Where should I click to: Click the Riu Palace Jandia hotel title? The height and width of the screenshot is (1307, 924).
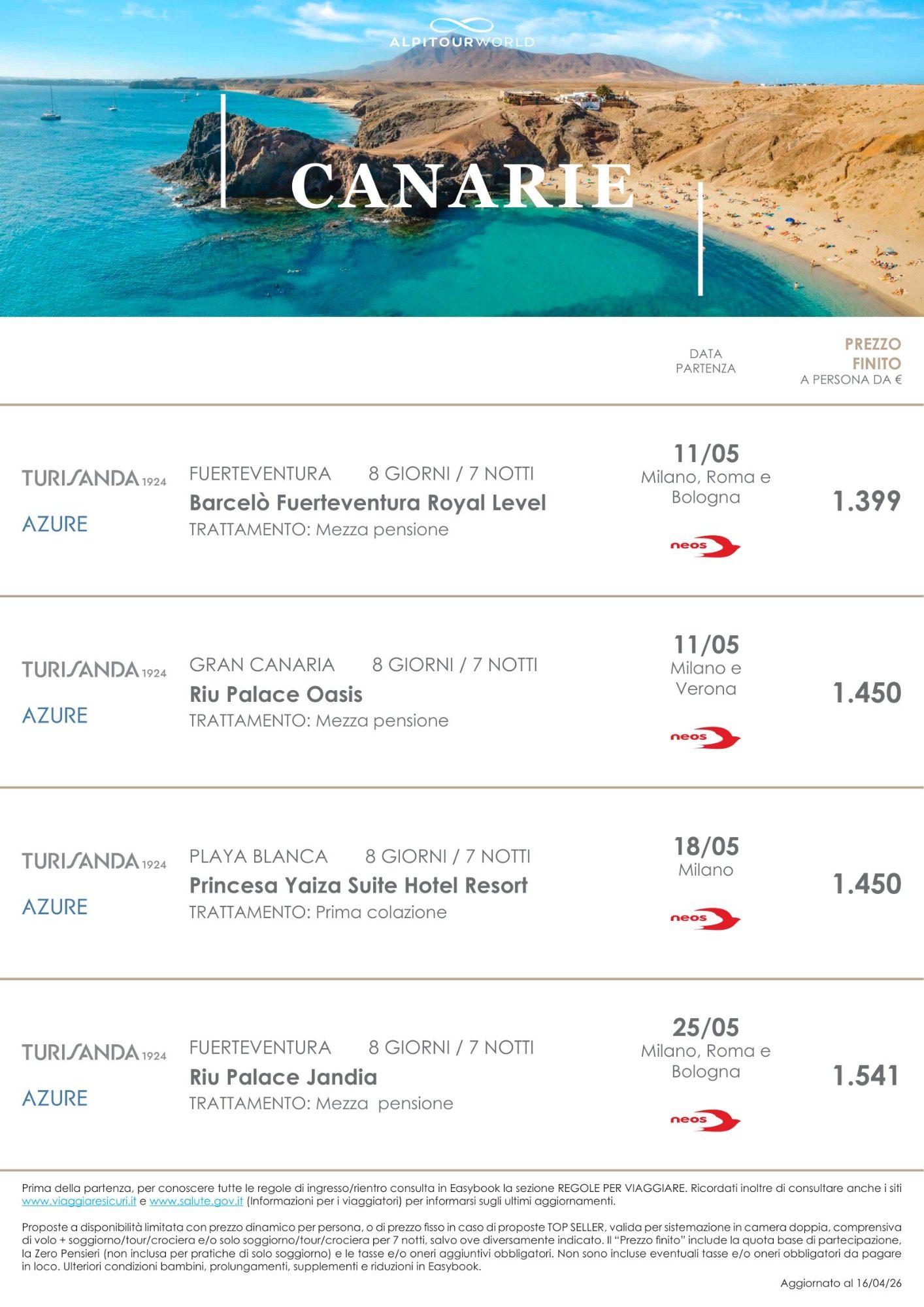coord(283,1077)
